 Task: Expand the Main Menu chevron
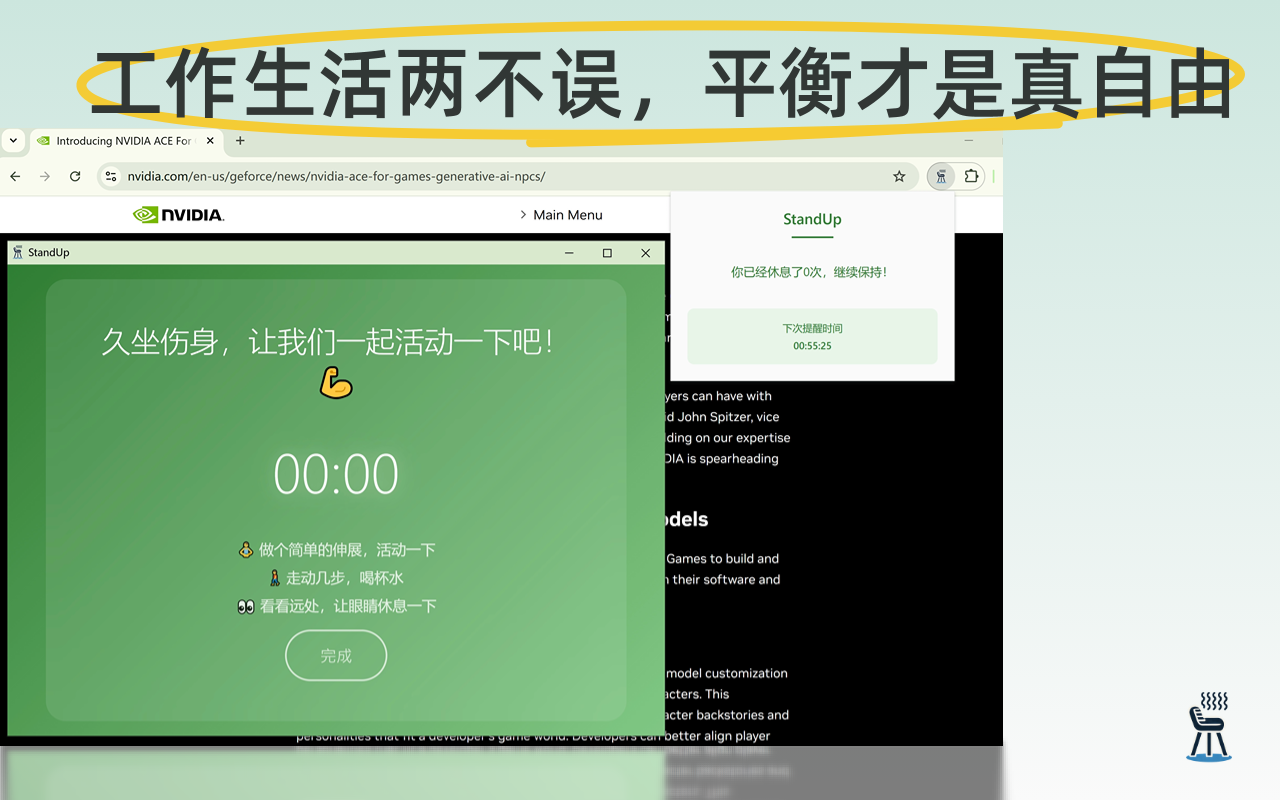coord(522,214)
